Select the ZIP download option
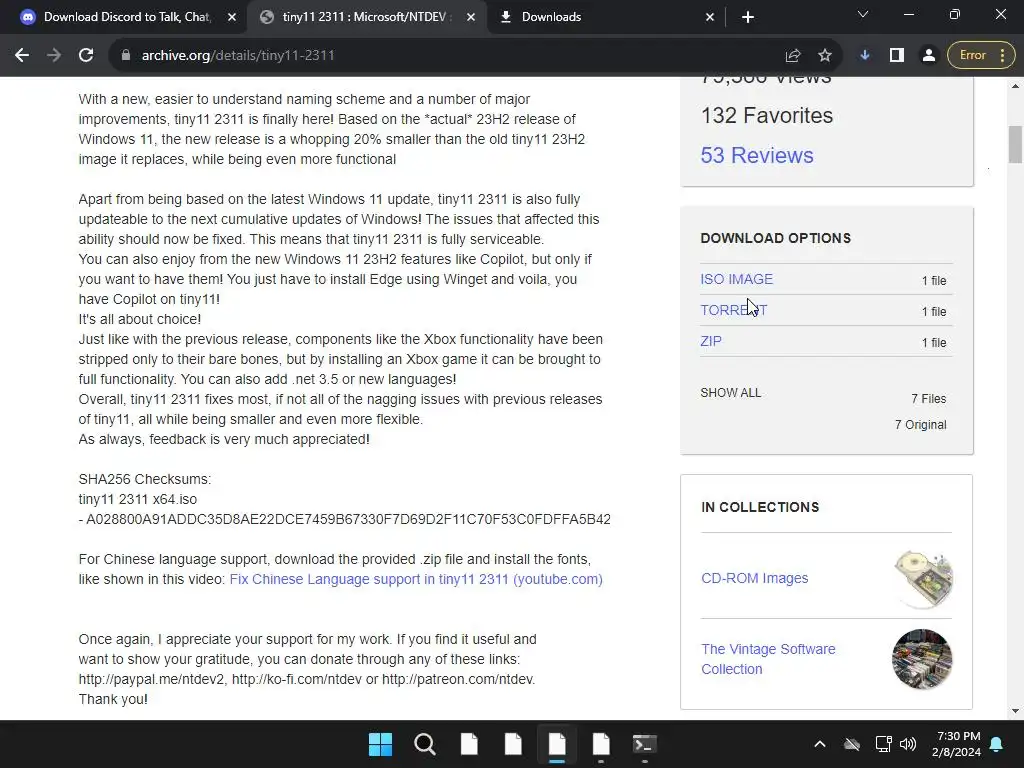 click(711, 342)
